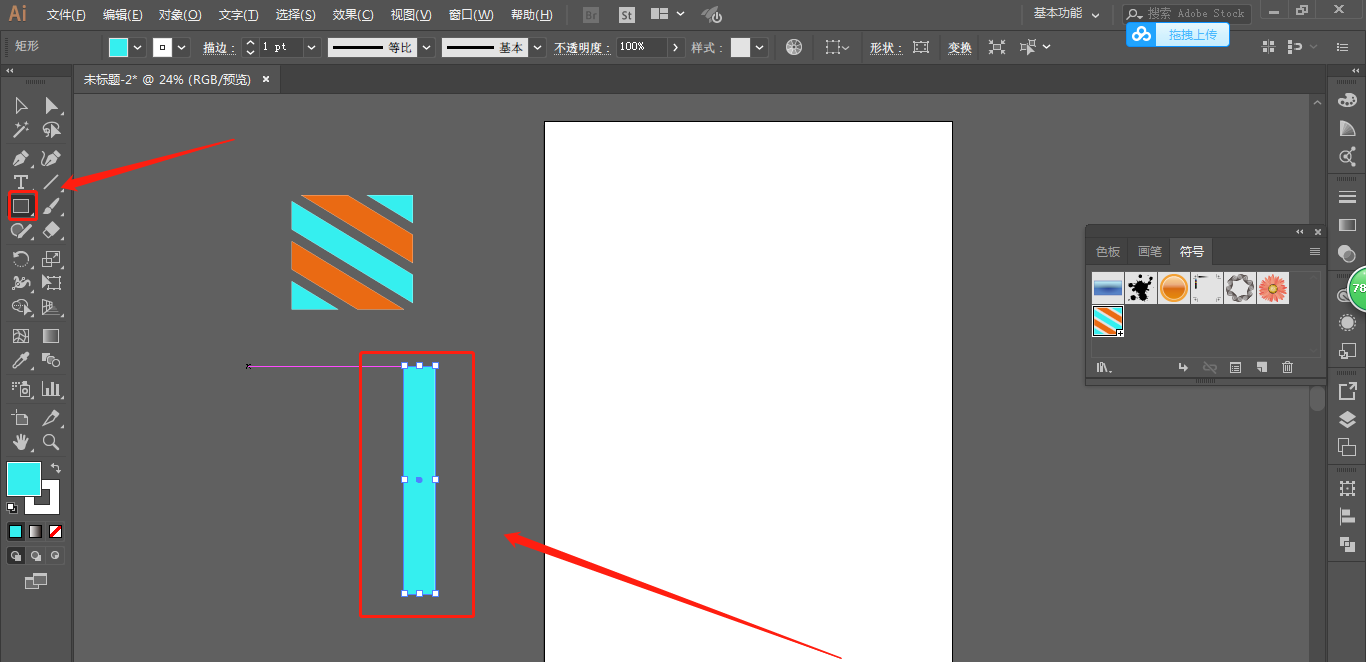This screenshot has height=662, width=1366.
Task: Enable Draw Inside mode
Action: pos(55,556)
